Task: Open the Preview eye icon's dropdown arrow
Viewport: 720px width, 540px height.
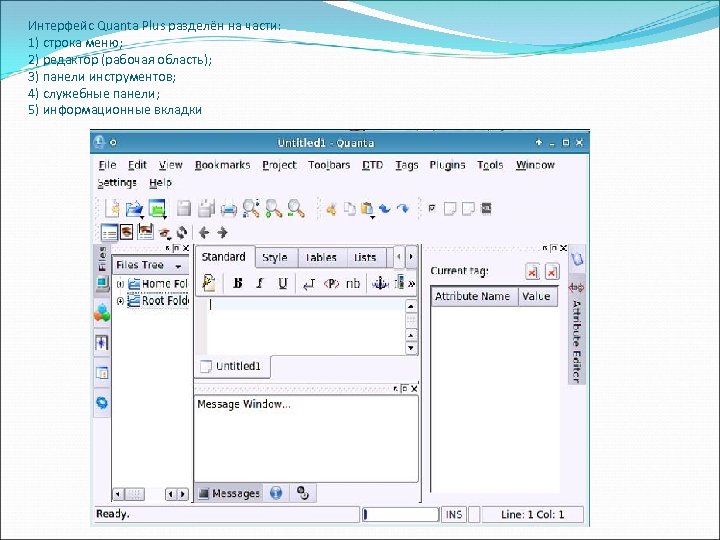Action: click(x=169, y=239)
